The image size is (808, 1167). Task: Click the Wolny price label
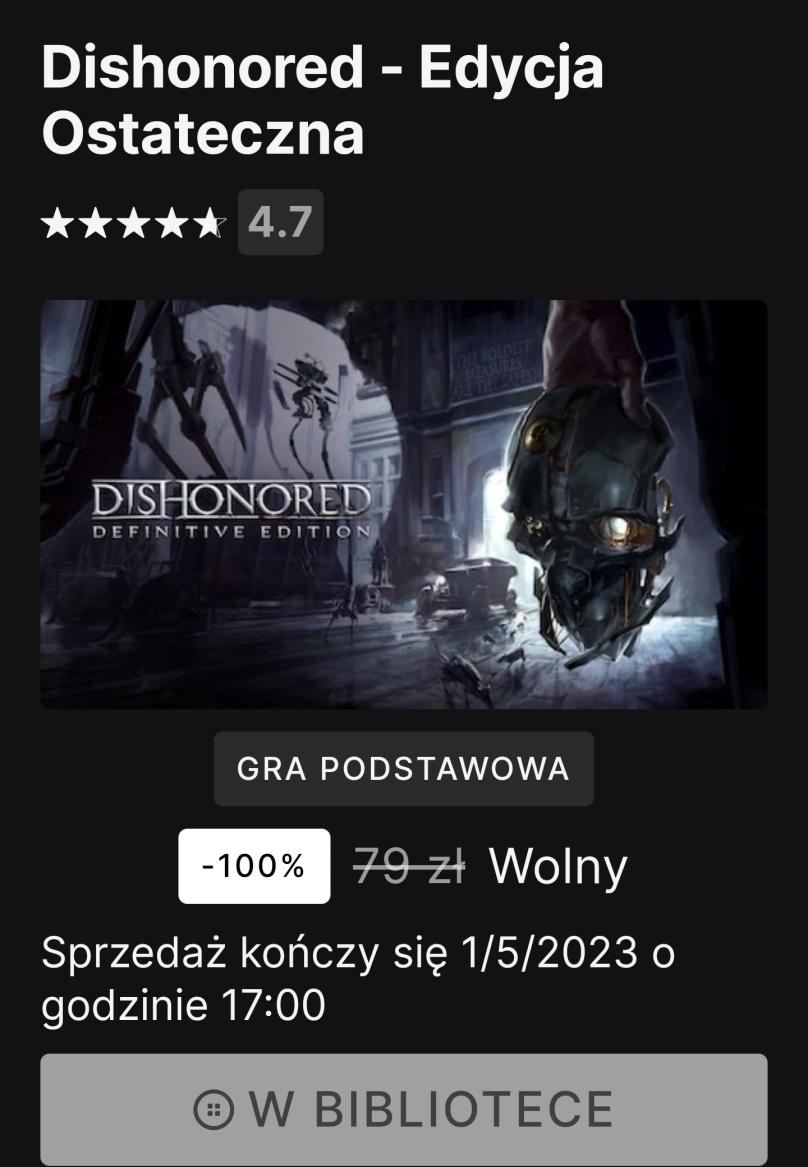558,867
